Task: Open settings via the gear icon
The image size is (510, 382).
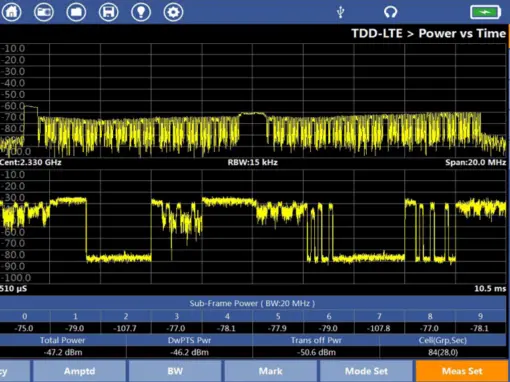Action: [173, 12]
